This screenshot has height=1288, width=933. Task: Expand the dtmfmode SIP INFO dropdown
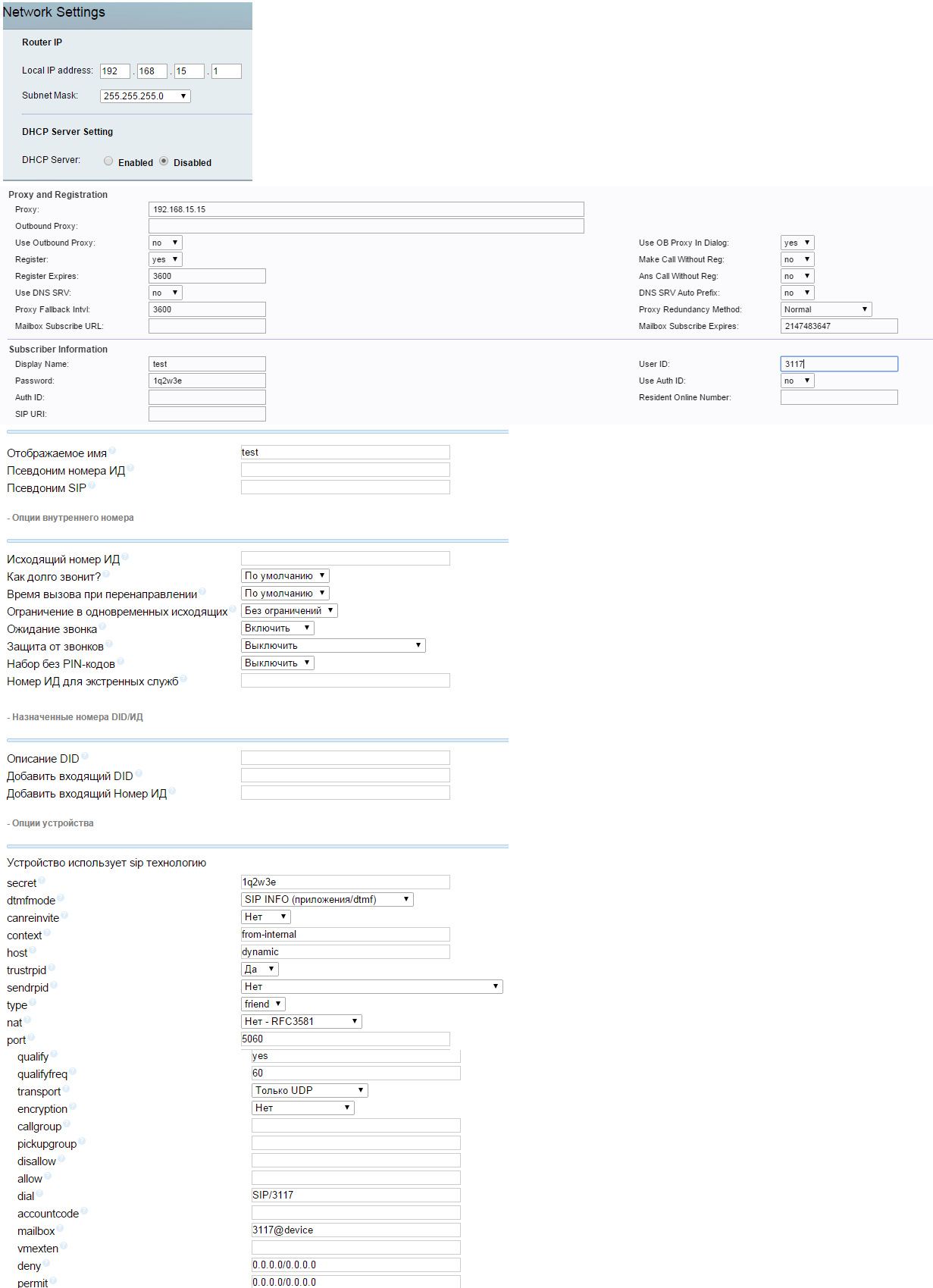pos(327,900)
